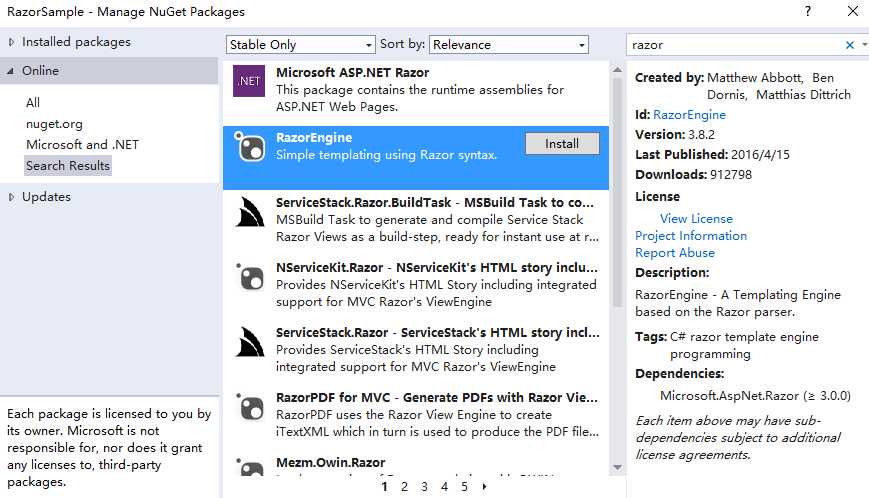Screen dimensions: 869x498
Task: Focus the razor search input field
Action: pos(734,45)
